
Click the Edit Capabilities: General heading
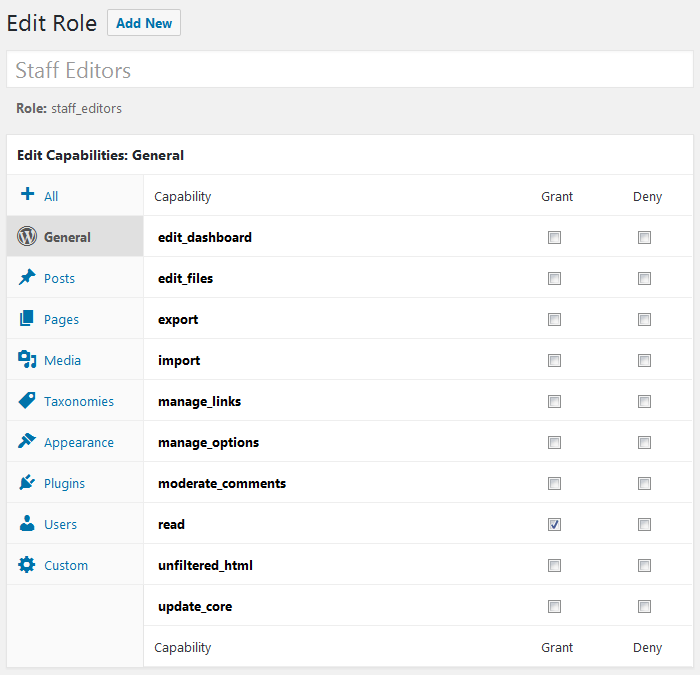(100, 155)
